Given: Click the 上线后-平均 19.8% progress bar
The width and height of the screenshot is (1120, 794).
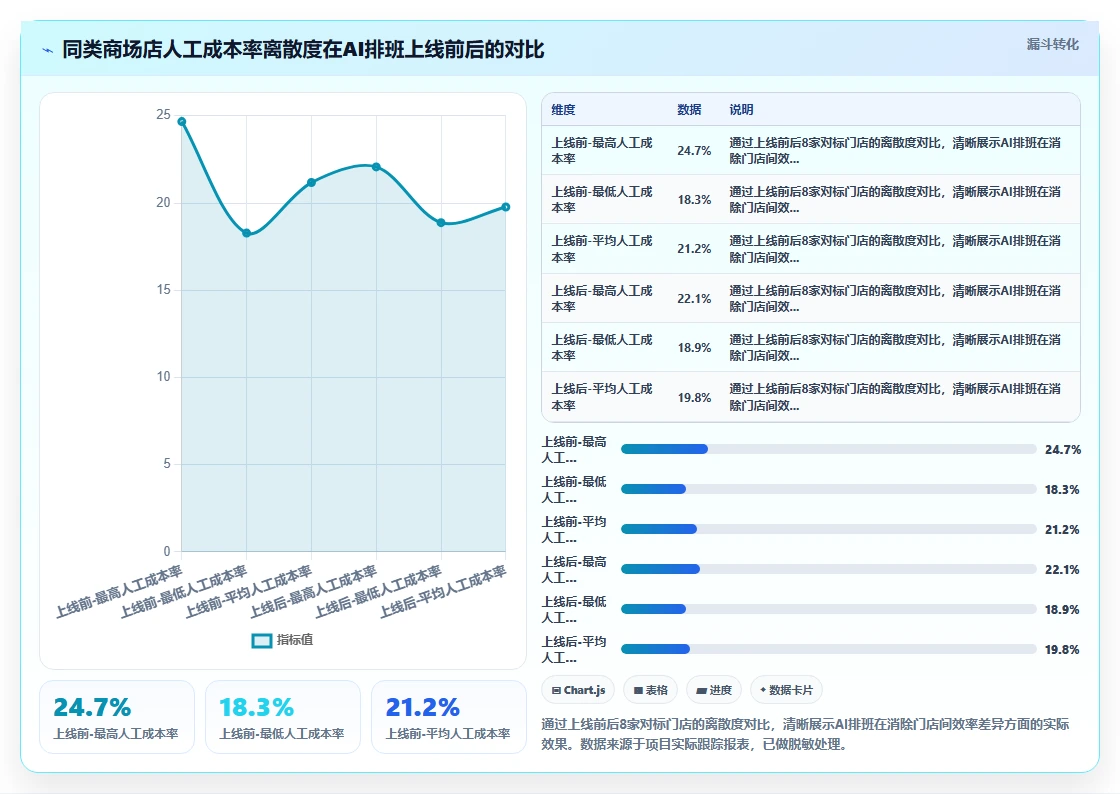Looking at the screenshot, I should (x=829, y=649).
